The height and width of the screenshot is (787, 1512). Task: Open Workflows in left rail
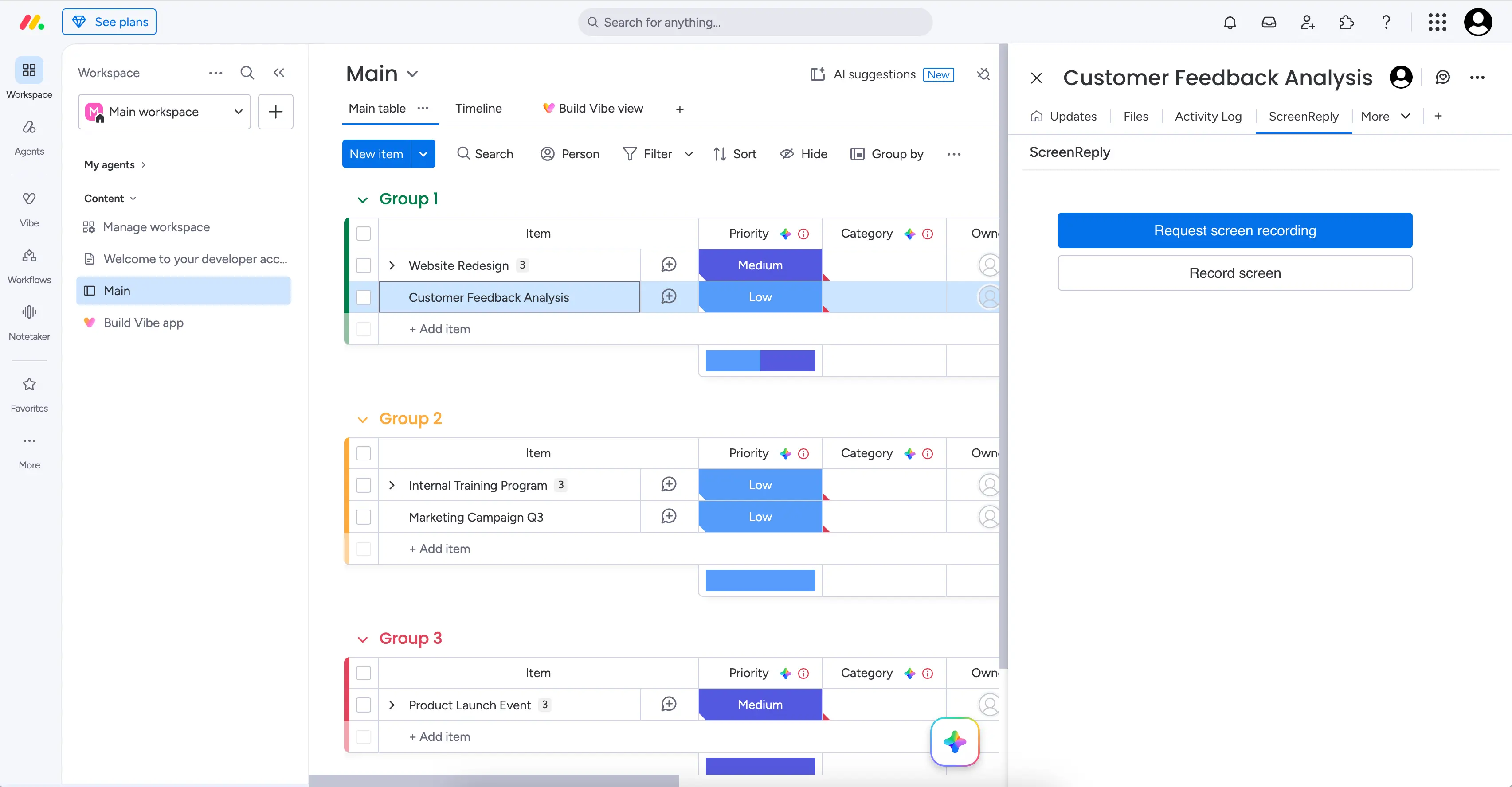click(x=29, y=266)
